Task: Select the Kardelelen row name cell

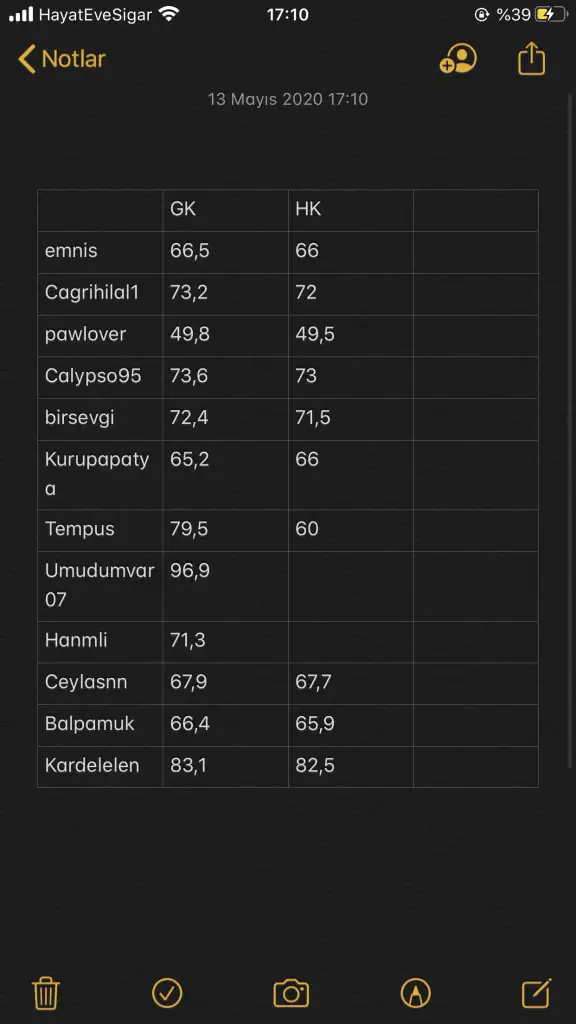Action: click(x=100, y=766)
